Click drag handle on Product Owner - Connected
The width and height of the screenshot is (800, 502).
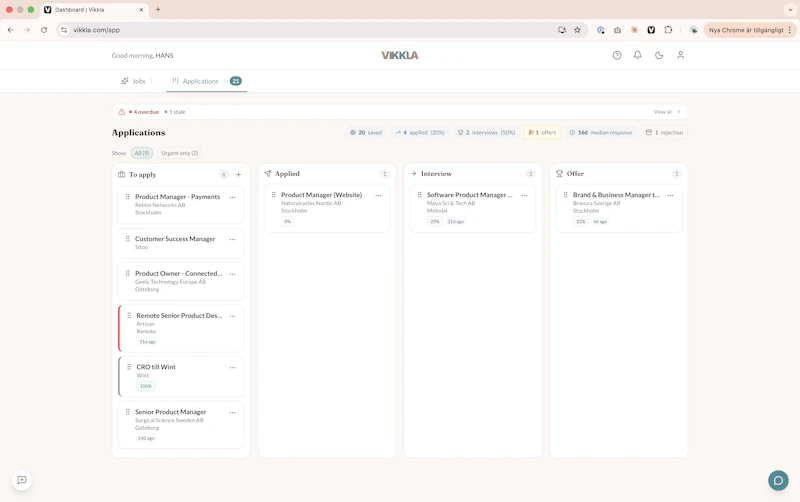[128, 273]
